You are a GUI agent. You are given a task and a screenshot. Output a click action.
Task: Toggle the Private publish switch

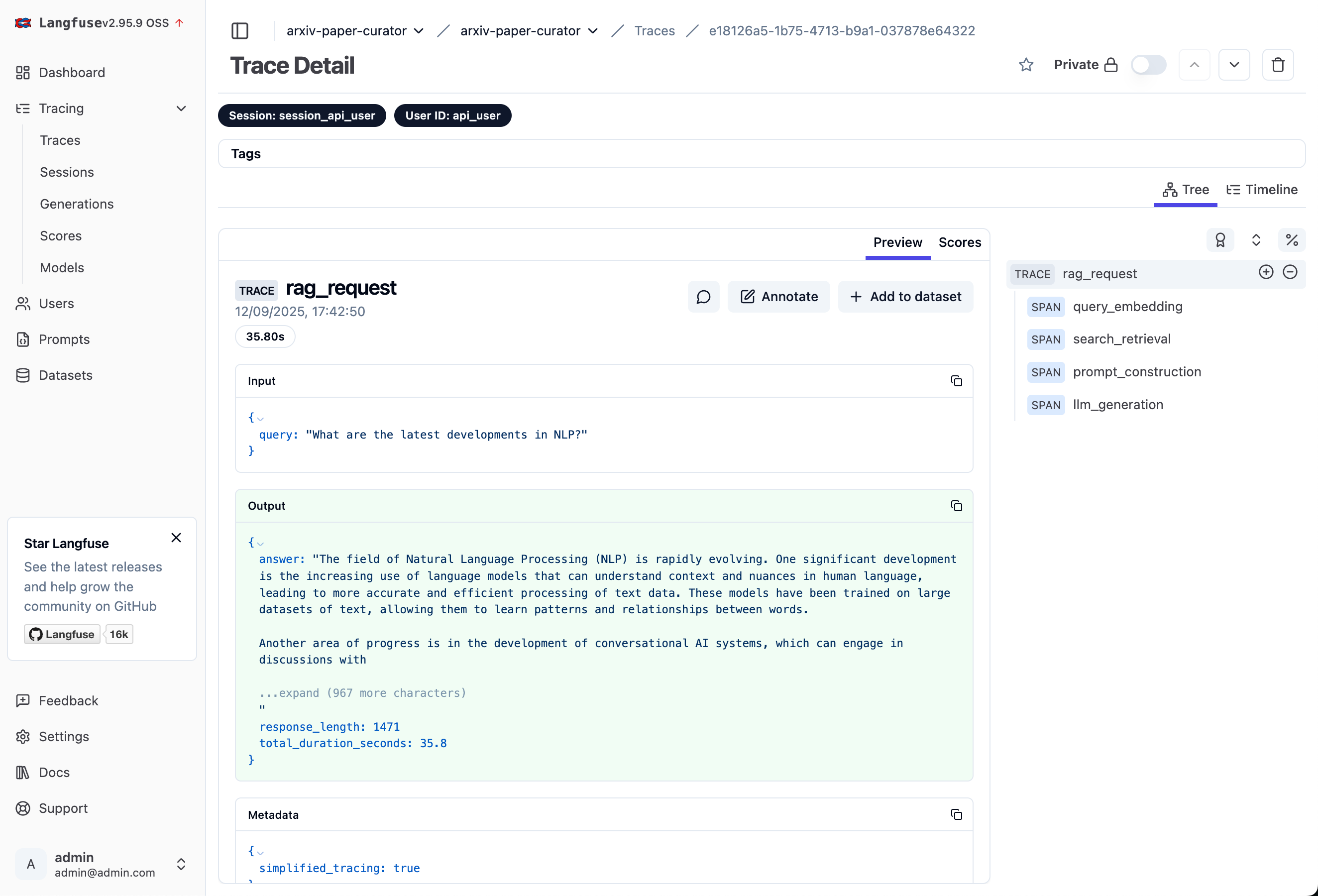1148,65
